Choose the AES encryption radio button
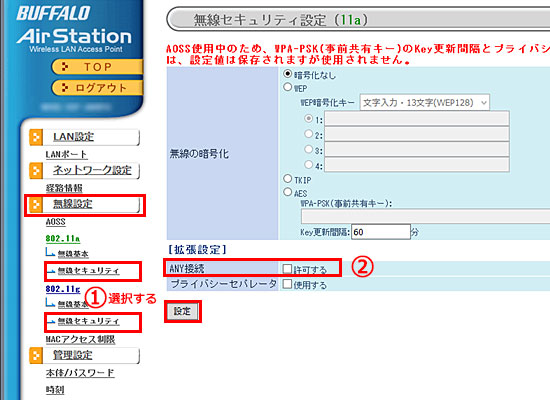 (x=288, y=192)
